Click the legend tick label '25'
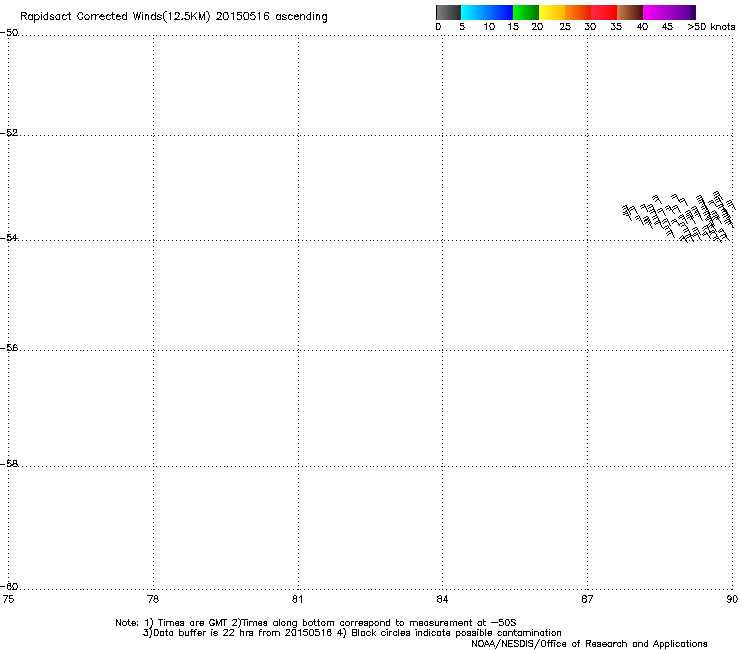Image resolution: width=740 pixels, height=650 pixels. 565,27
